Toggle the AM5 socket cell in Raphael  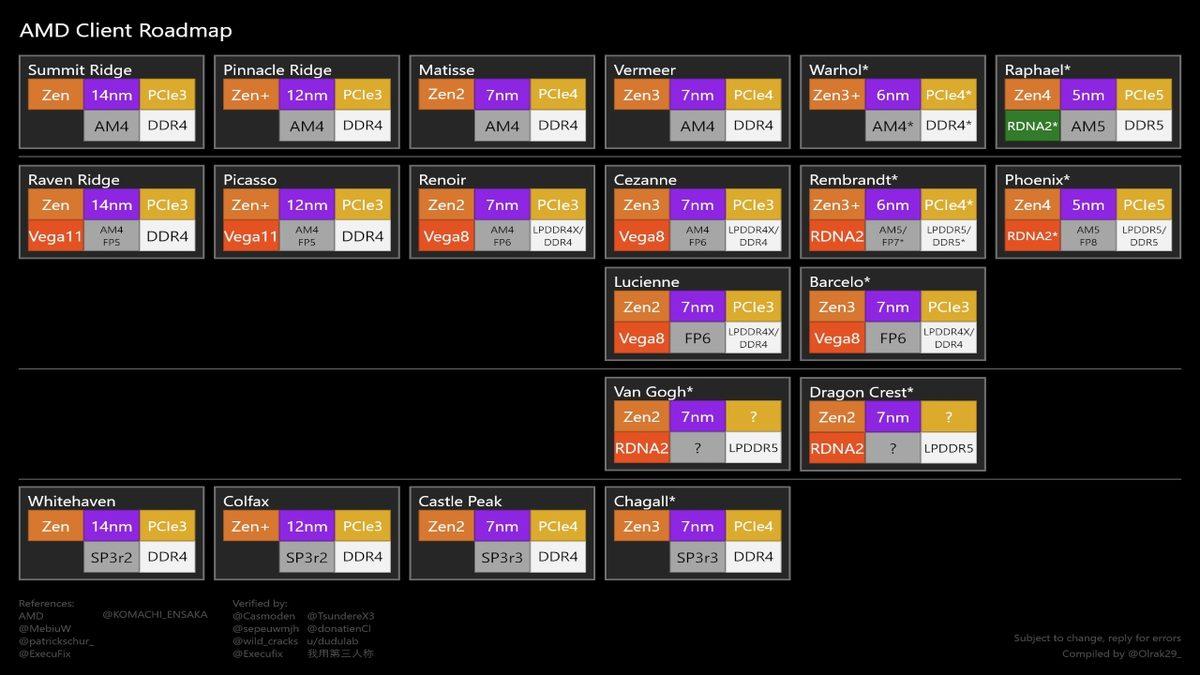(1087, 126)
